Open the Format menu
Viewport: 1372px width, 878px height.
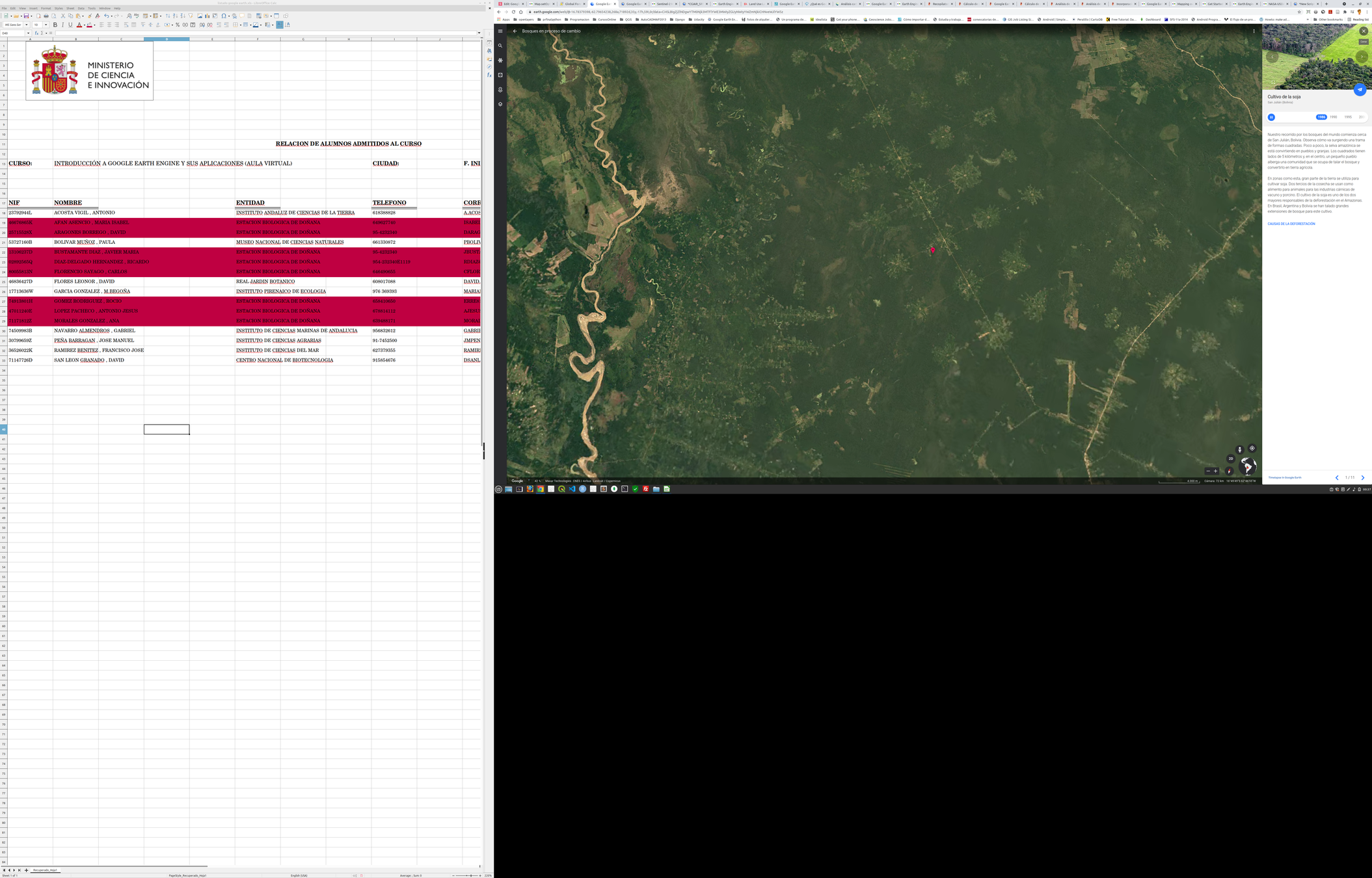pyautogui.click(x=46, y=8)
